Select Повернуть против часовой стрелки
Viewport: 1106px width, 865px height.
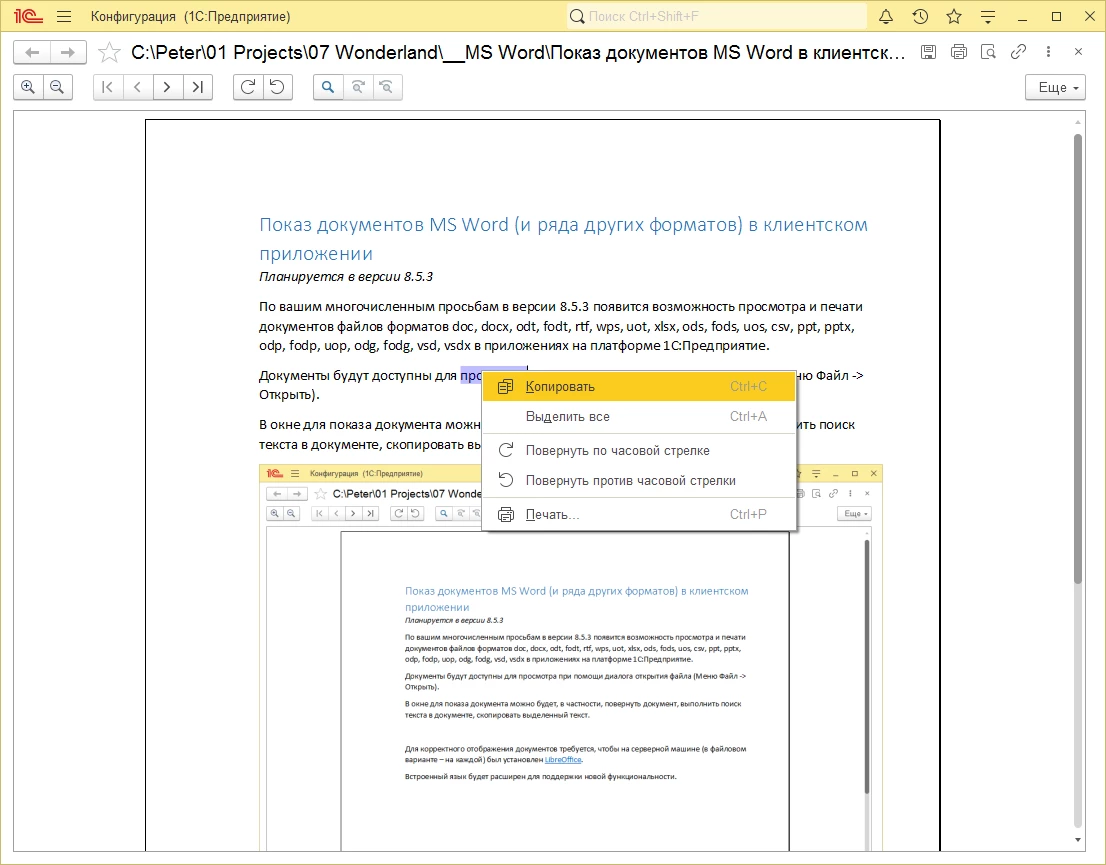pos(639,480)
